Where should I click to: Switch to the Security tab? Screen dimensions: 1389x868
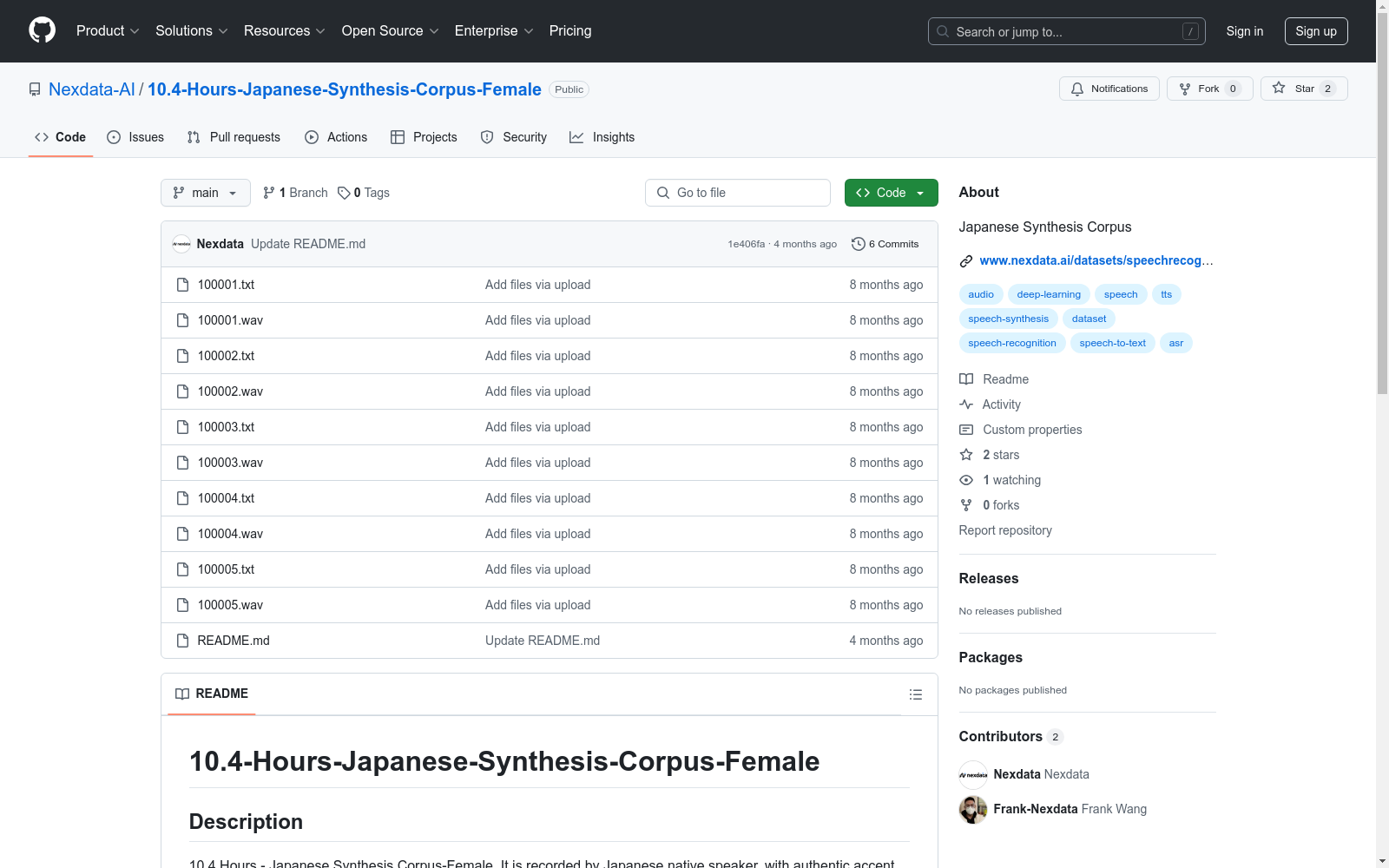click(514, 137)
